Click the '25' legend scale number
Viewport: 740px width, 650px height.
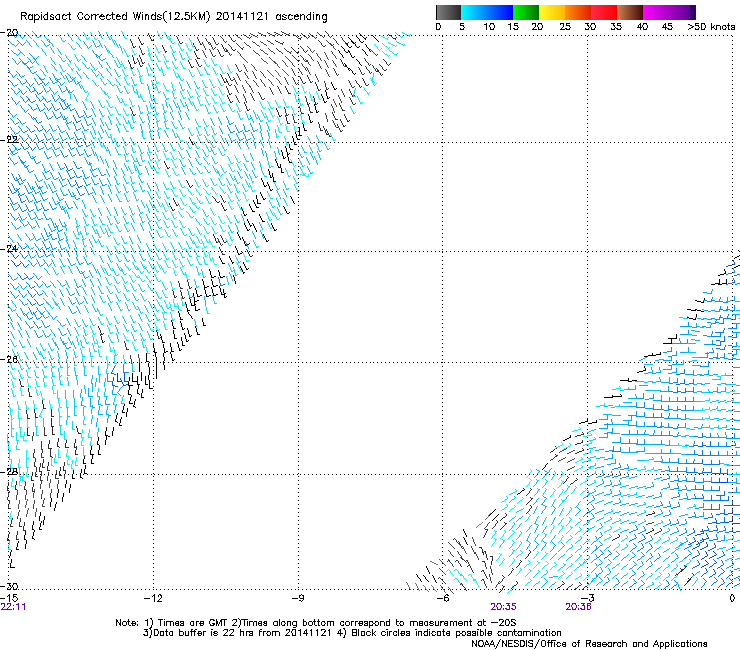[565, 27]
